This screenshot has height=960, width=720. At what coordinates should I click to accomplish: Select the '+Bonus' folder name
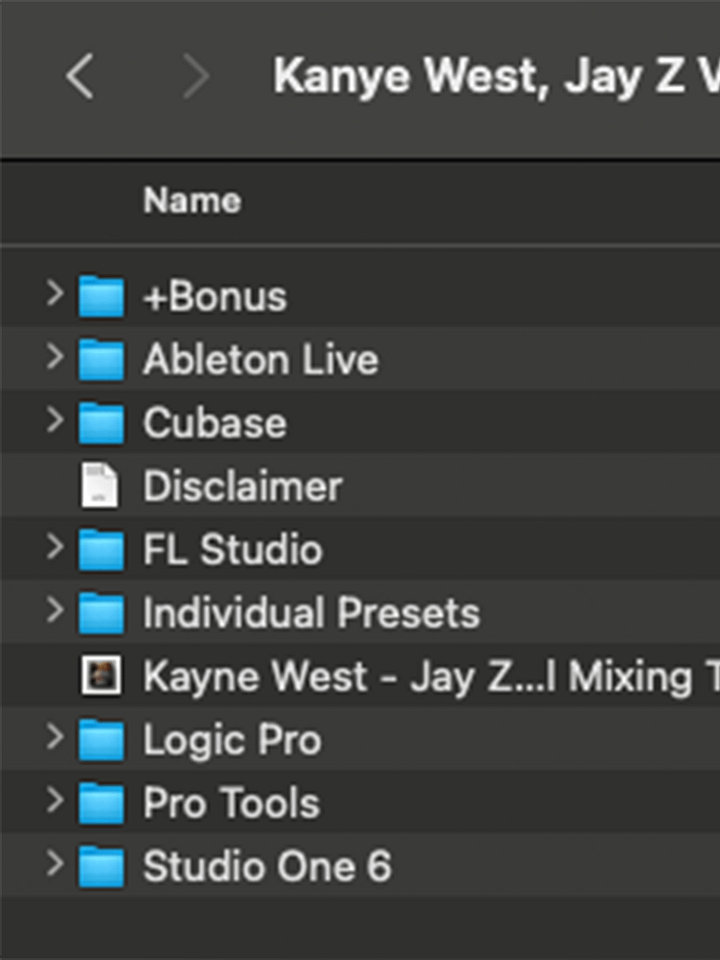[214, 297]
